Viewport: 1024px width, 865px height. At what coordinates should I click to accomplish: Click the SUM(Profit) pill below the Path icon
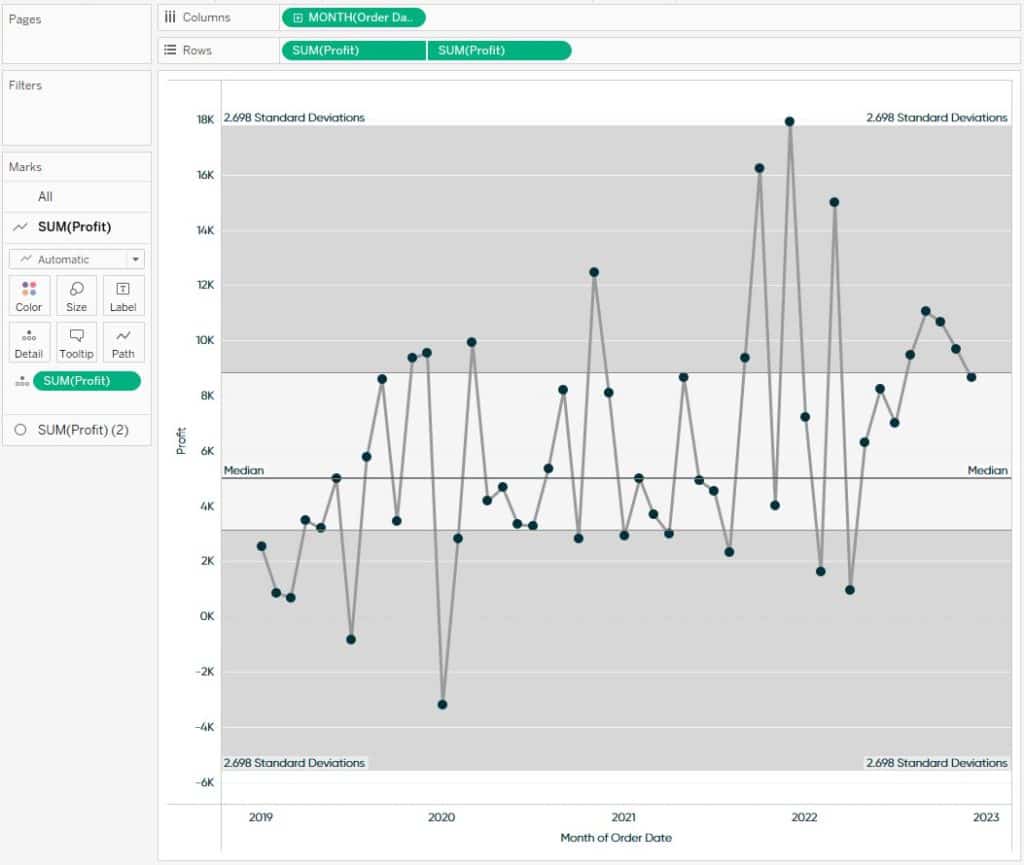pos(87,380)
